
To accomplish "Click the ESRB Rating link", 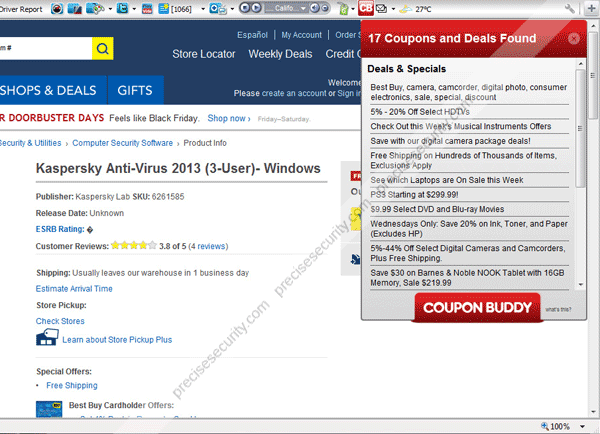I will 60,229.
